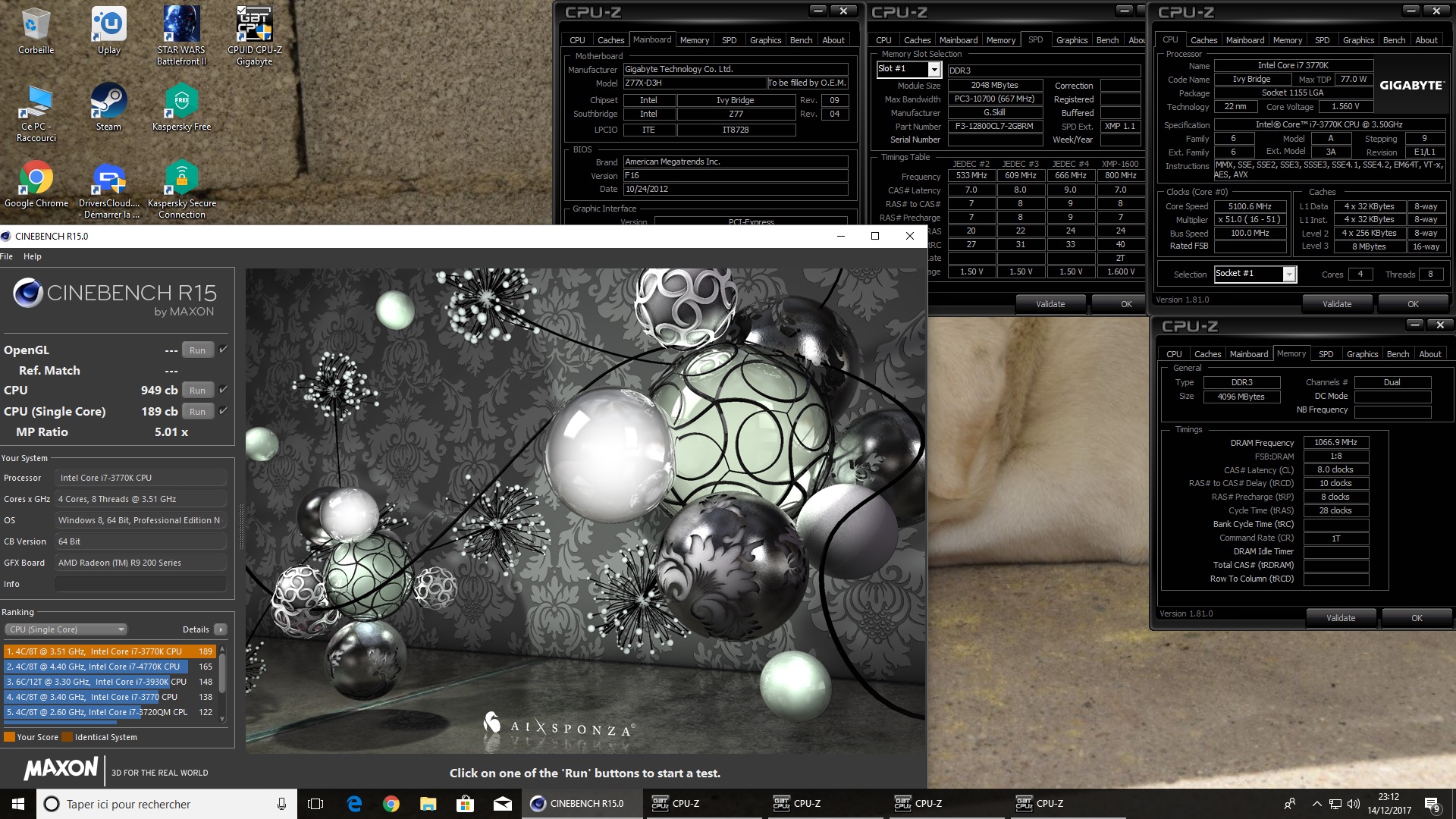Click the Info input field

(x=140, y=584)
